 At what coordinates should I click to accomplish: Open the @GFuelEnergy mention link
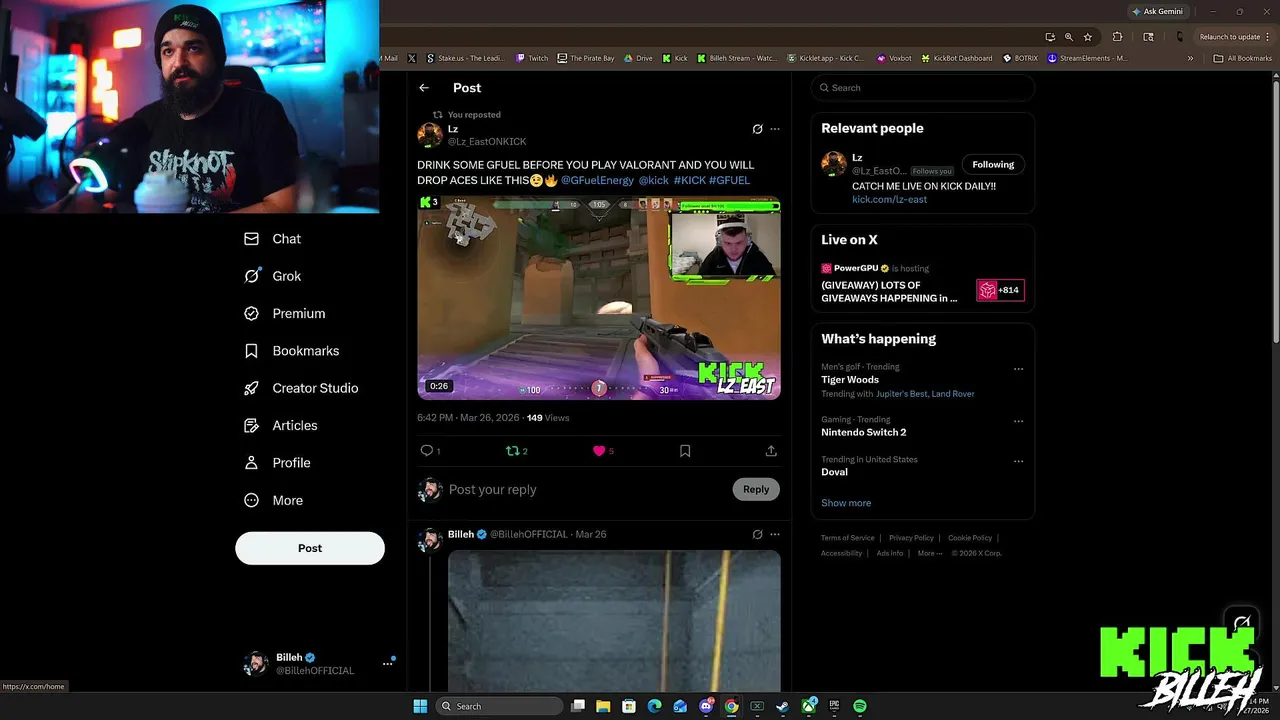pyautogui.click(x=597, y=180)
